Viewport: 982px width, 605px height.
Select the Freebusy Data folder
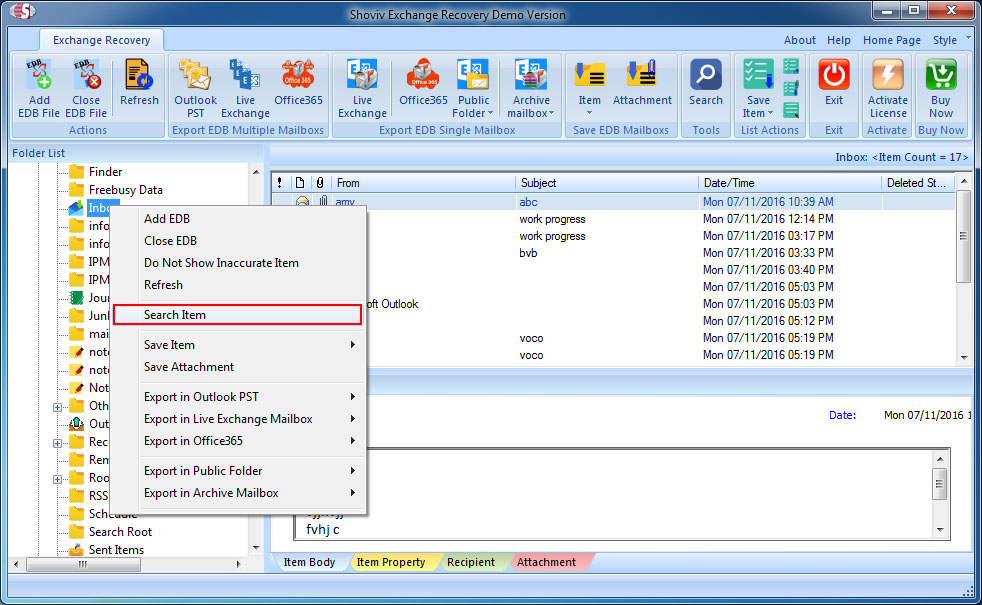(x=125, y=190)
